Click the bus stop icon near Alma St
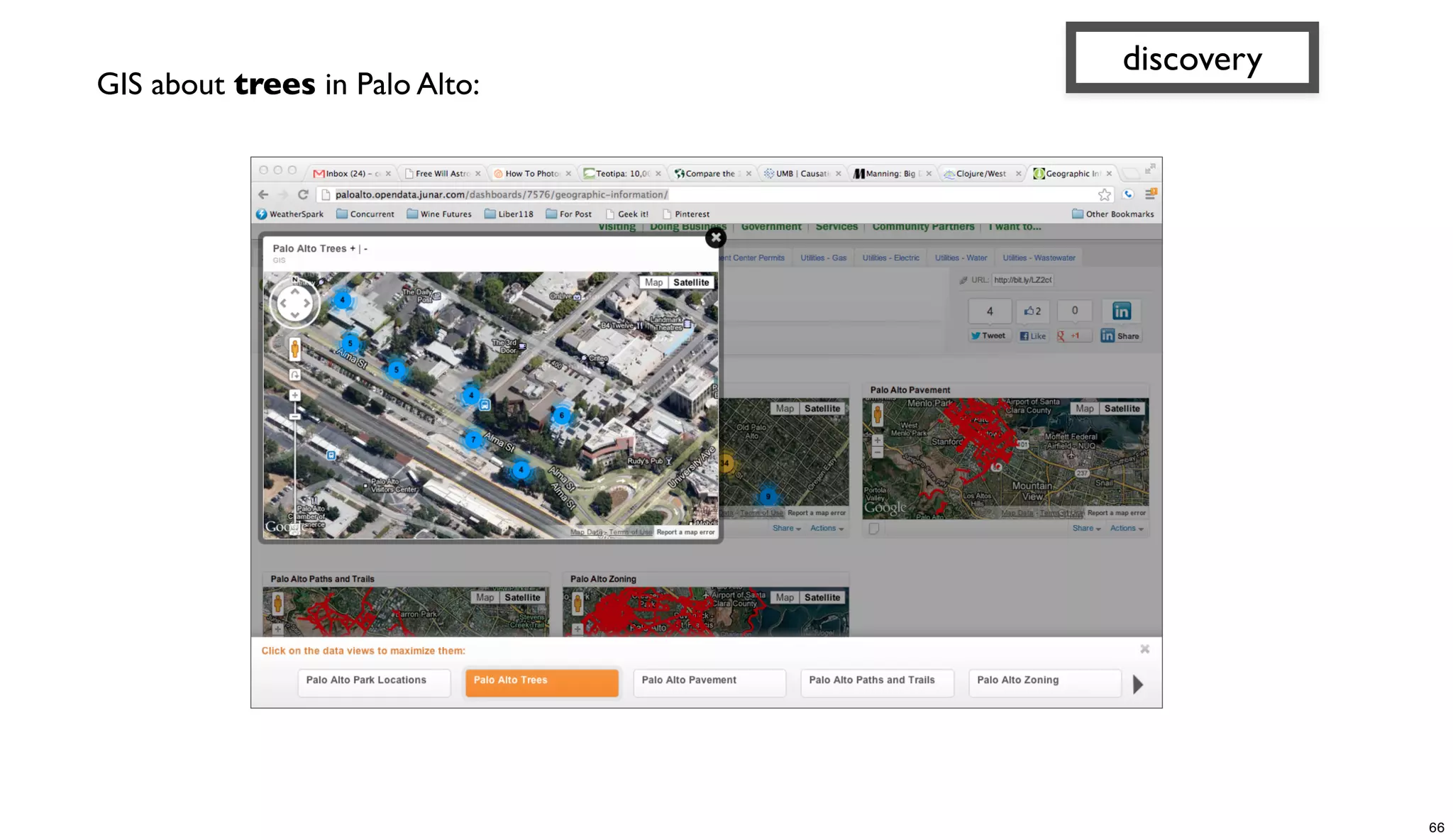 485,405
